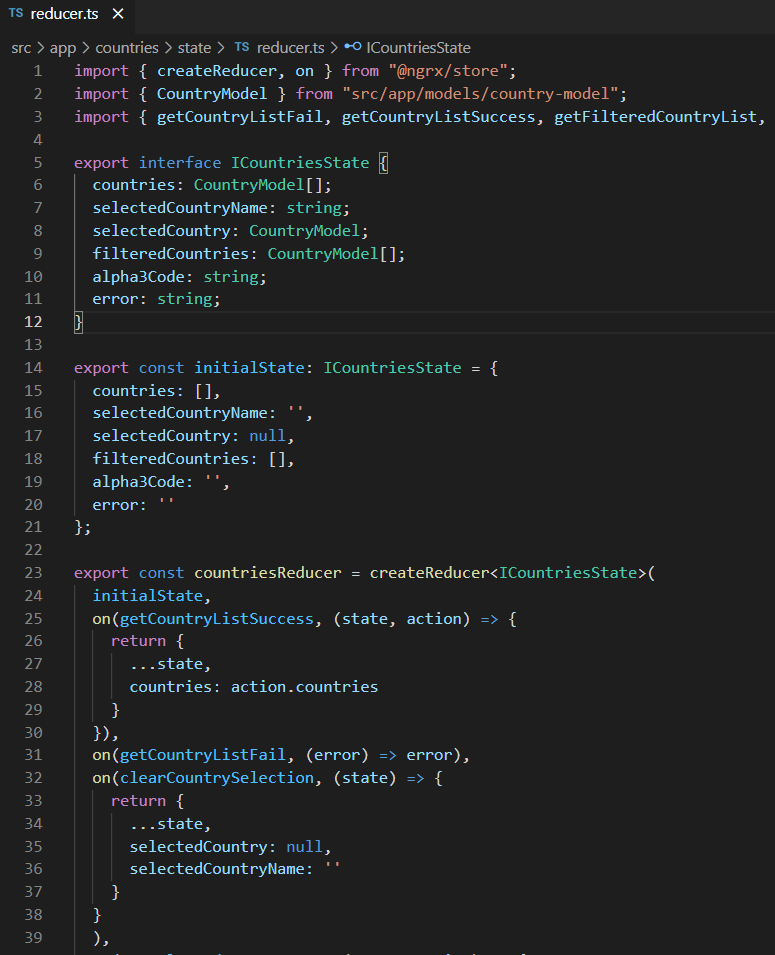
Task: Click ICountriesState name in the interface declaration
Action: (x=300, y=162)
